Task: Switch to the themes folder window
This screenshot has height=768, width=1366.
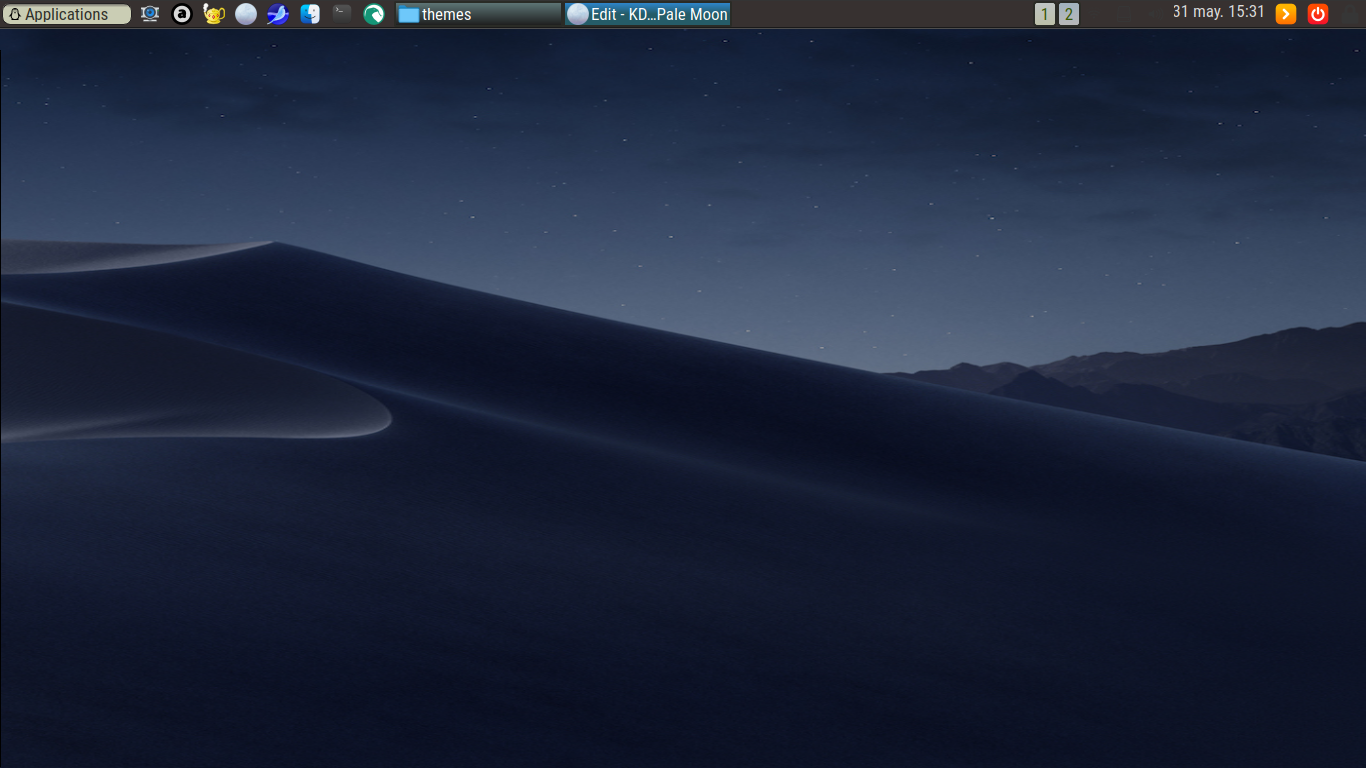Action: (x=479, y=14)
